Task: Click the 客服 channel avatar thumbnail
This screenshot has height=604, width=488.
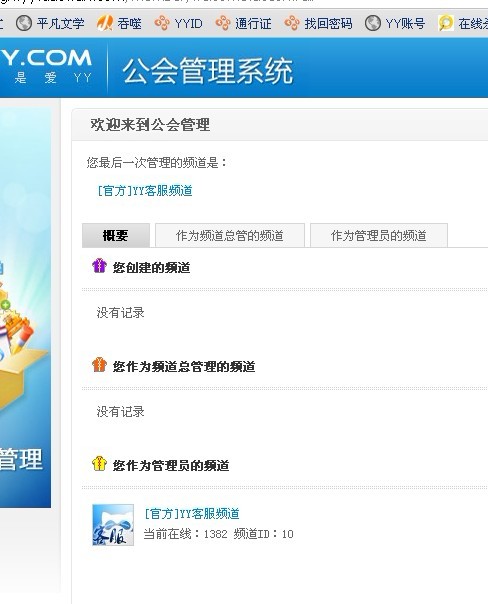Action: [113, 525]
